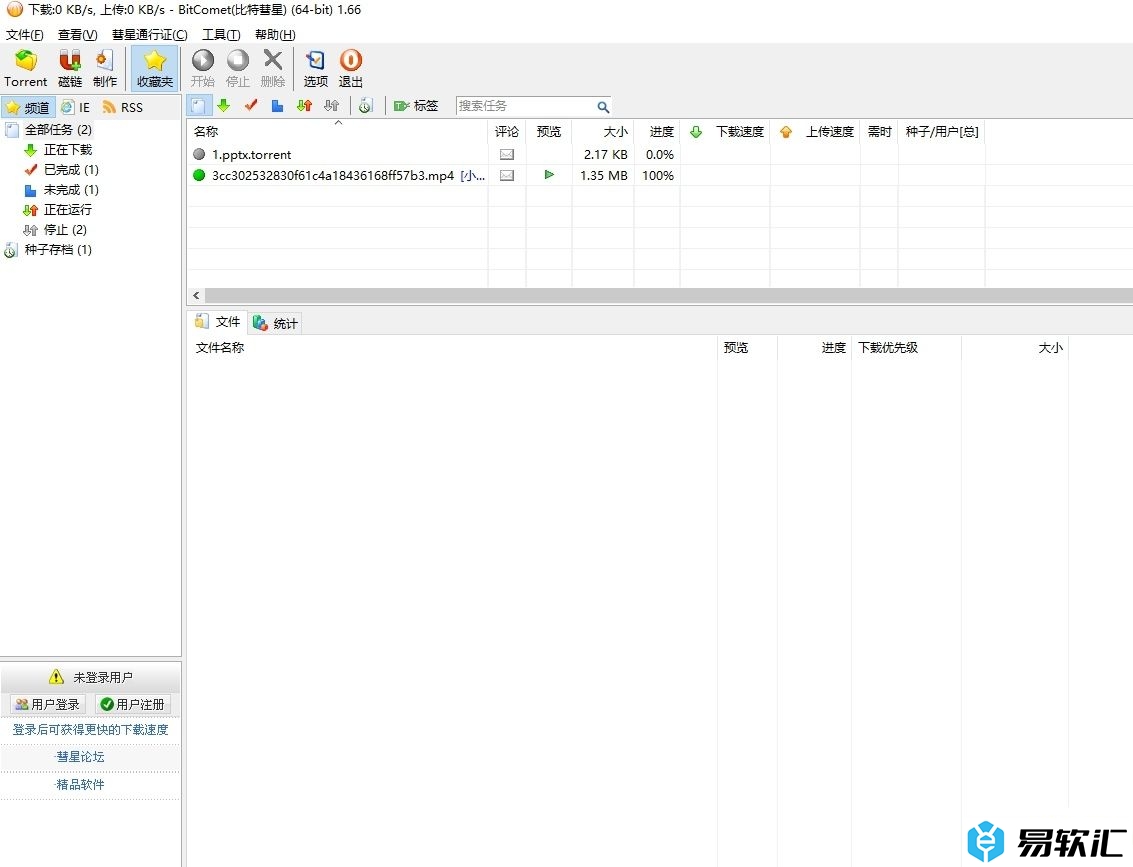Open the 查看(V) menu

coord(77,35)
